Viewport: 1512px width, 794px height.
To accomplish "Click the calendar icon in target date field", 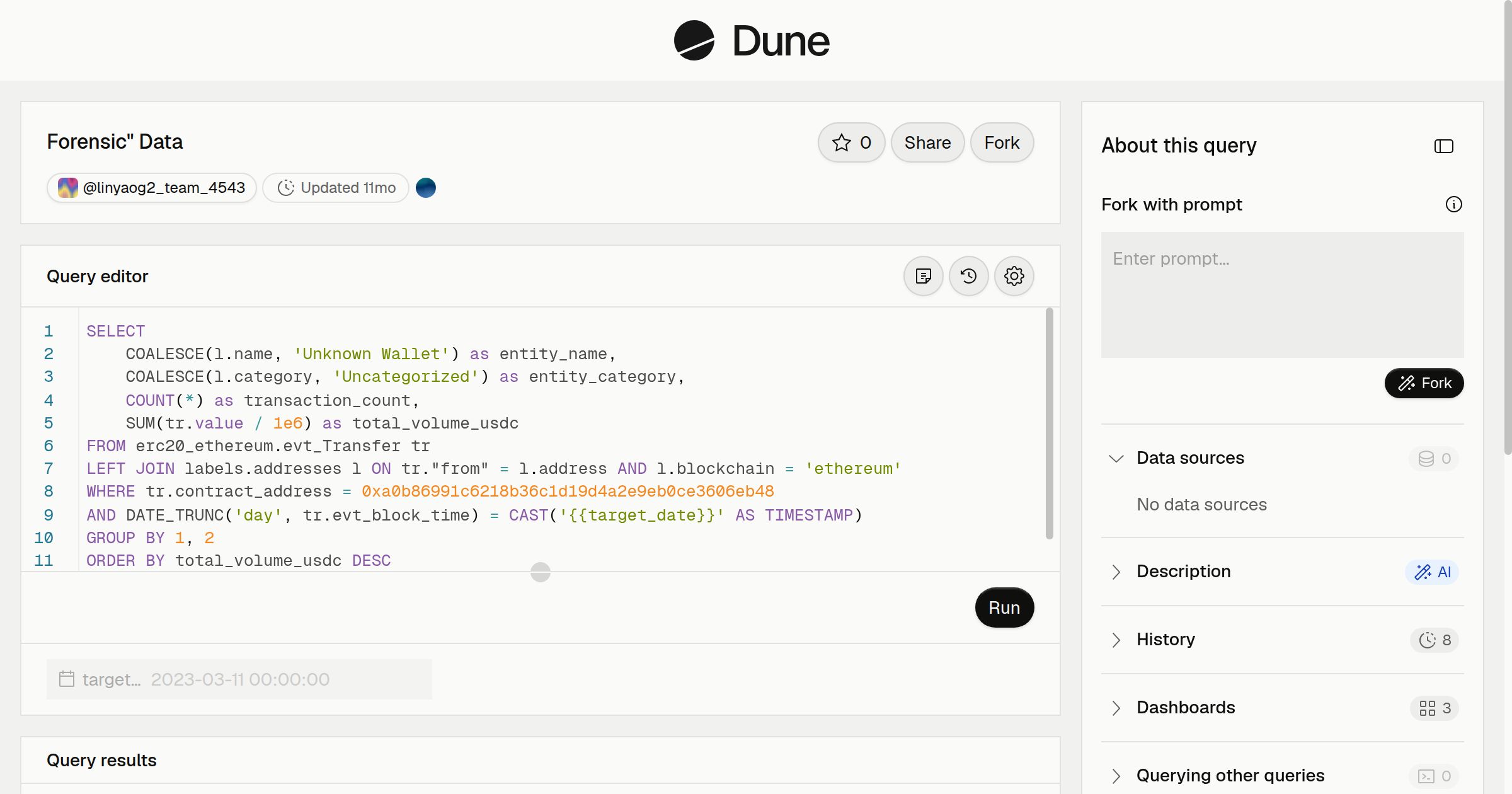I will tap(67, 679).
